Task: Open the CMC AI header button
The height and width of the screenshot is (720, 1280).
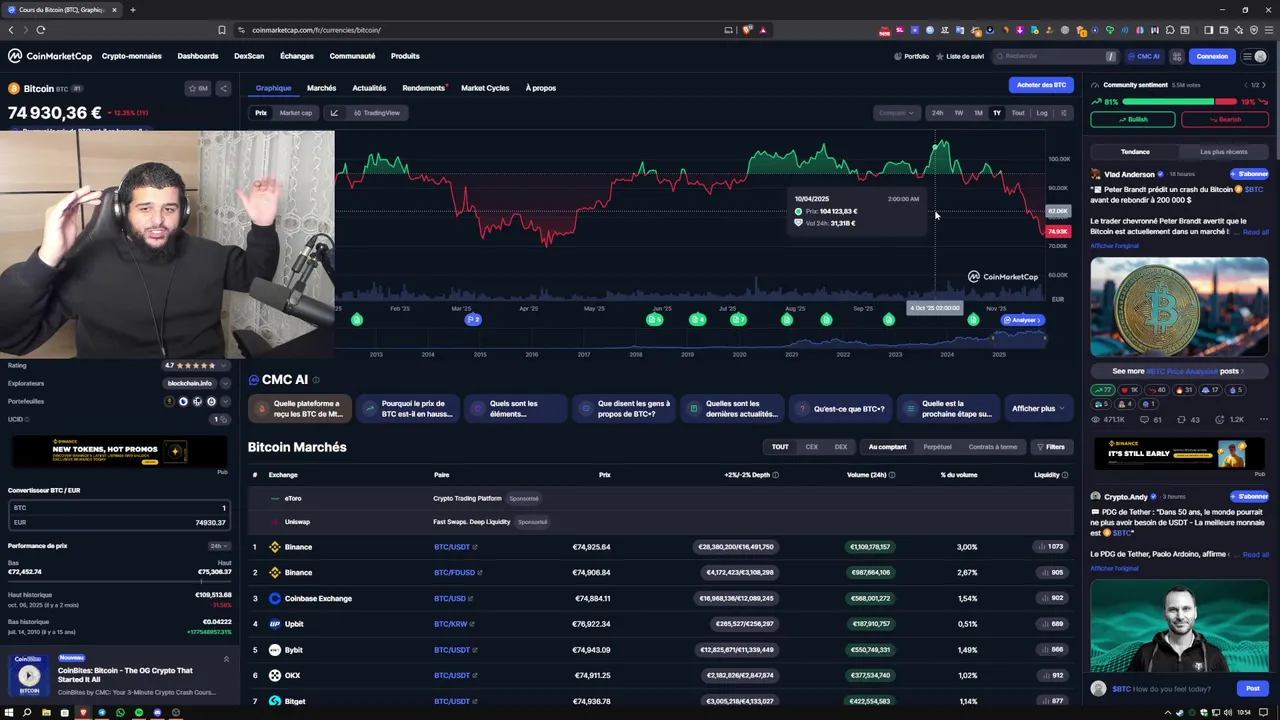Action: [x=1143, y=56]
